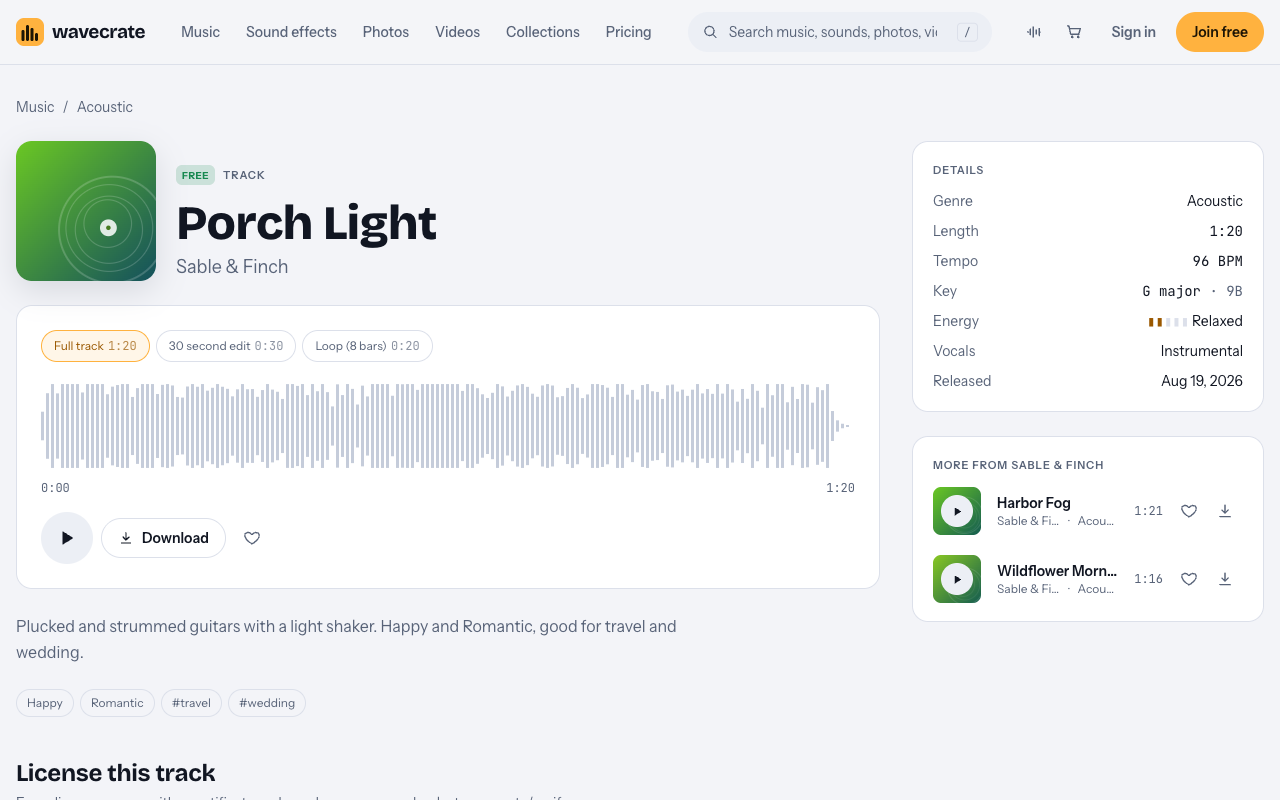Select the Full track 1:20 version

95,346
